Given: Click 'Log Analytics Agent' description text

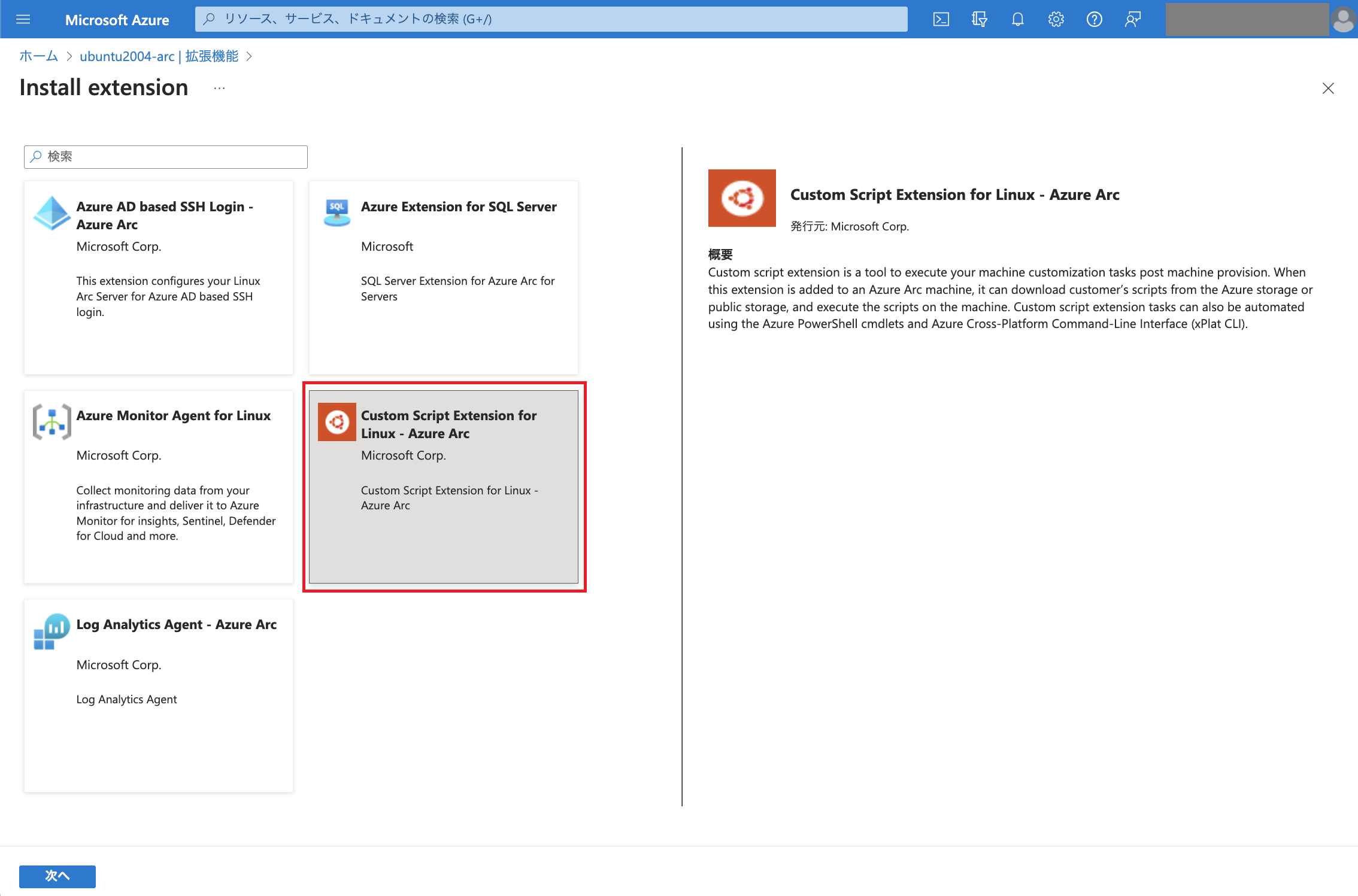Looking at the screenshot, I should (x=126, y=699).
